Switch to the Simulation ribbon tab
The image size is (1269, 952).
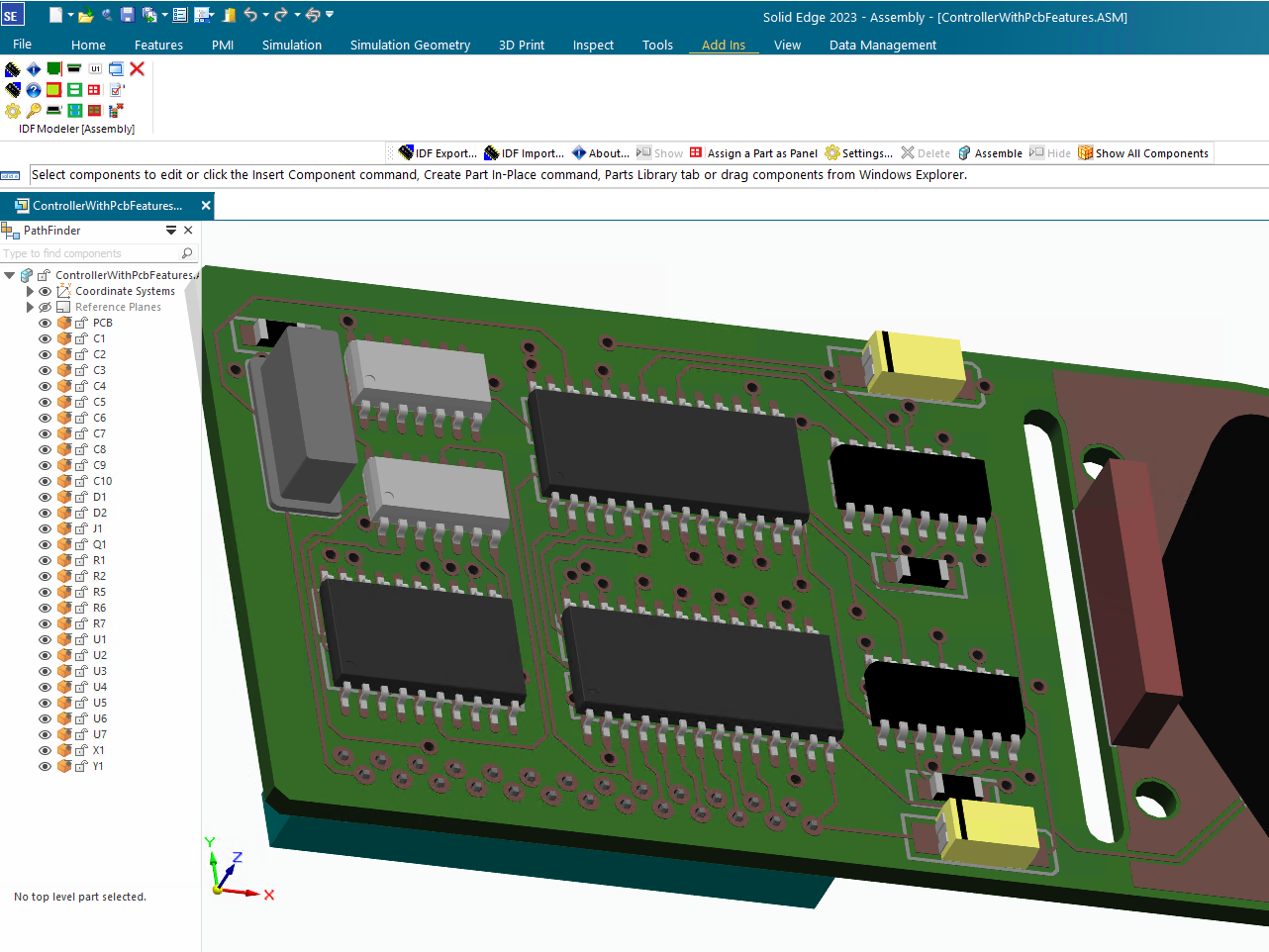tap(291, 45)
